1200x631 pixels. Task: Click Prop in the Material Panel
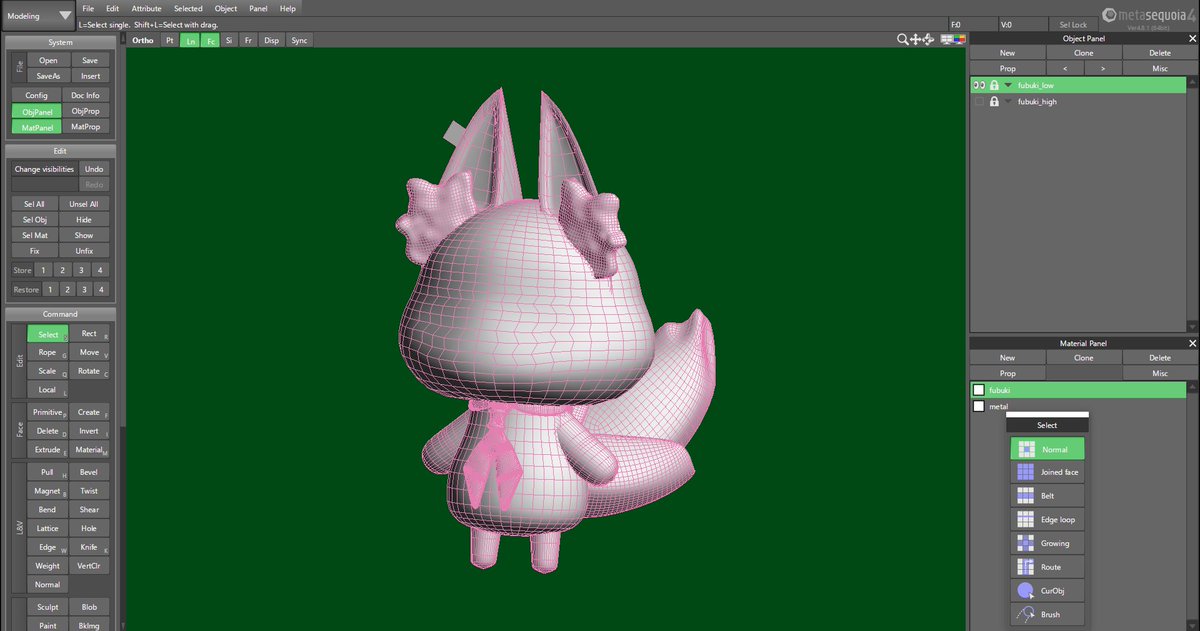tap(1008, 373)
